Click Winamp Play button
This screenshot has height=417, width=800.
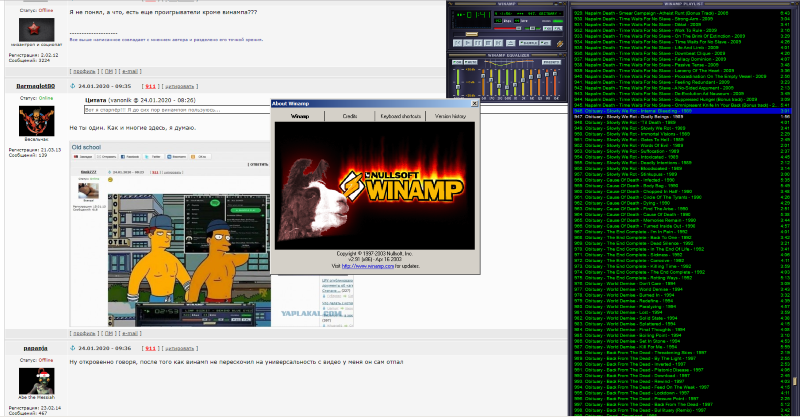pyautogui.click(x=467, y=43)
